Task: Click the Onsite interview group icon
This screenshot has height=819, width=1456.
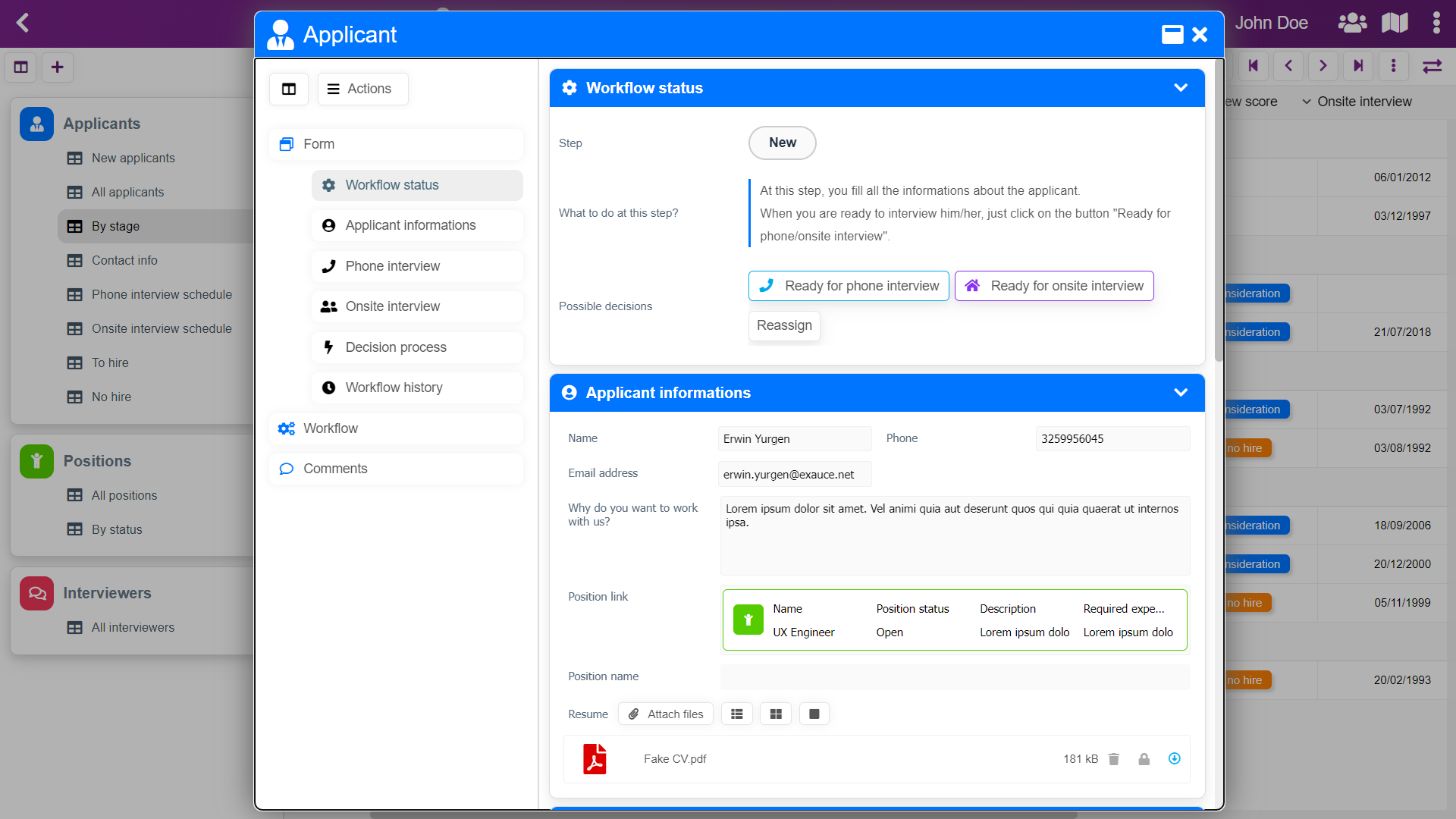Action: [328, 306]
